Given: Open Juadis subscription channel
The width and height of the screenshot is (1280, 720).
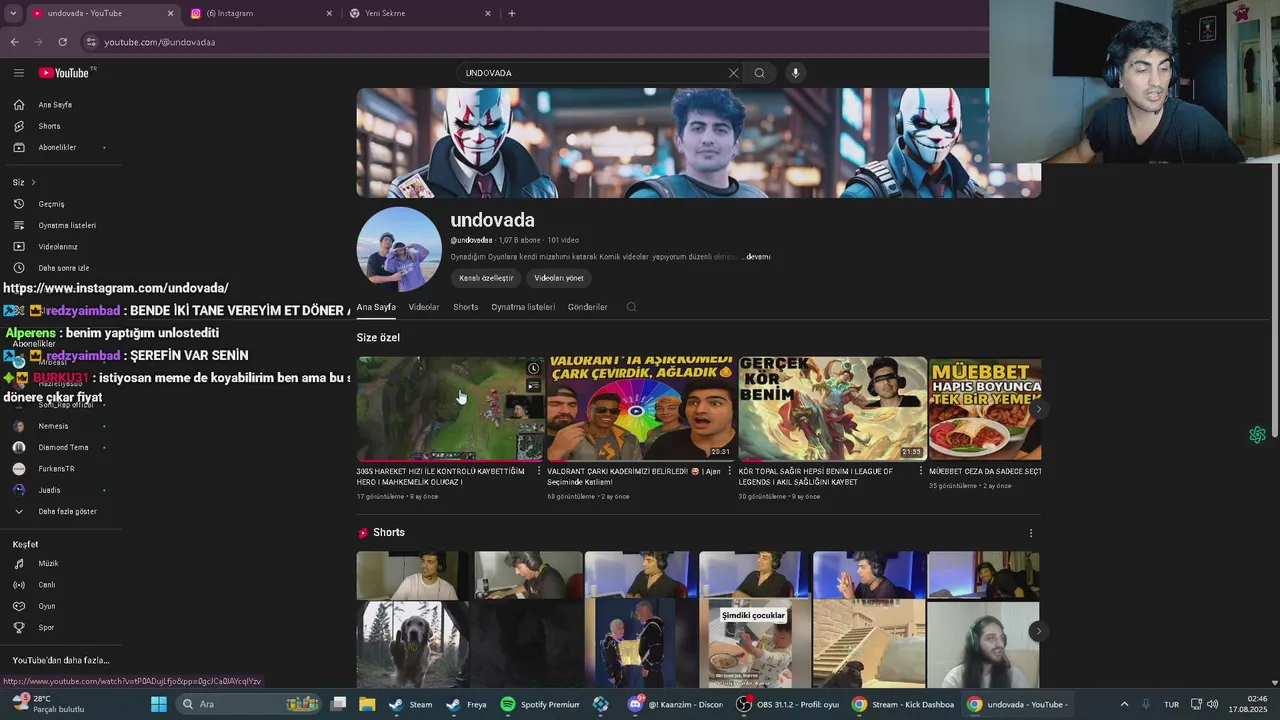Looking at the screenshot, I should [x=49, y=490].
